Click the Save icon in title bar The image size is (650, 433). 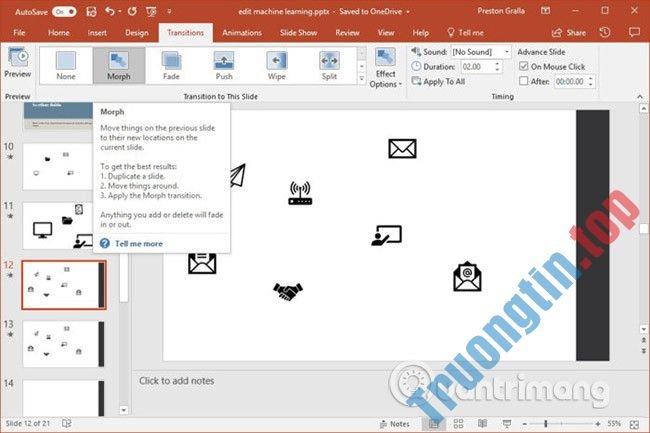coord(91,12)
